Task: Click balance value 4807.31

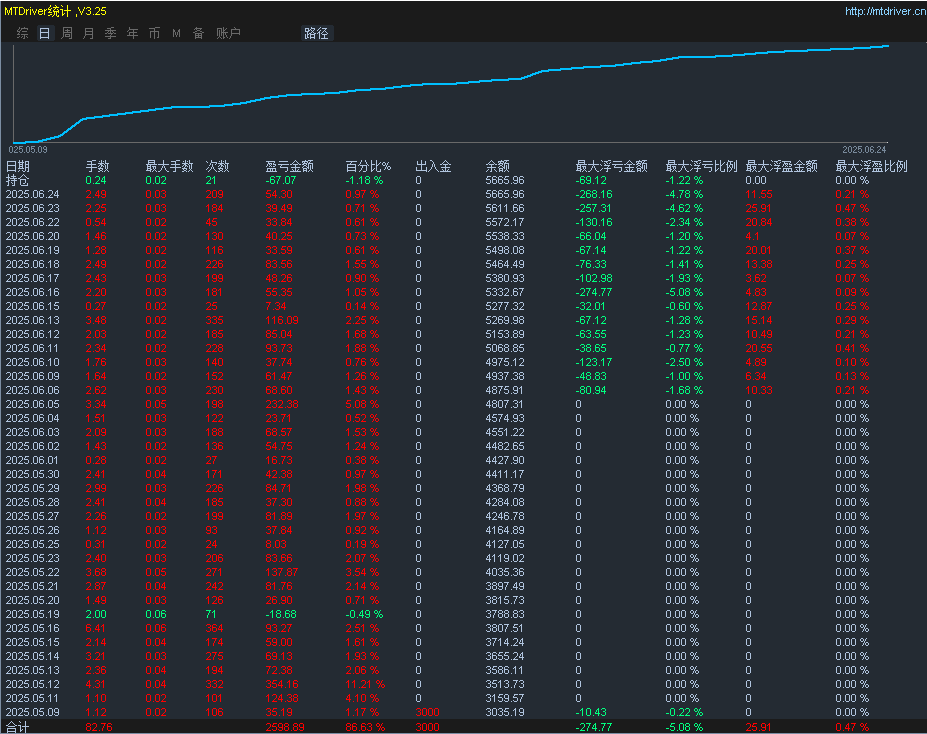Action: point(505,404)
